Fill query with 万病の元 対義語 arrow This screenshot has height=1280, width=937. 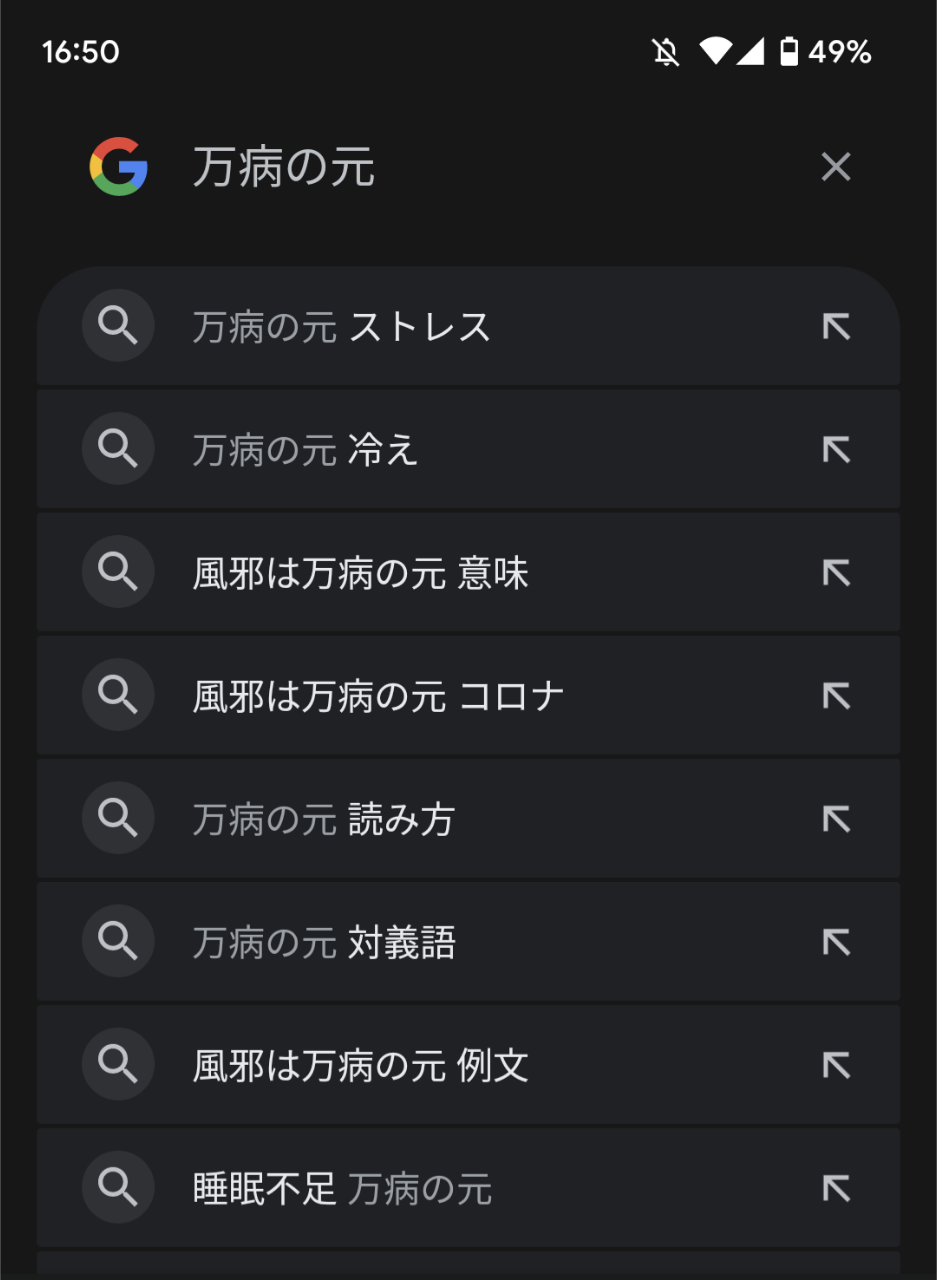(835, 942)
